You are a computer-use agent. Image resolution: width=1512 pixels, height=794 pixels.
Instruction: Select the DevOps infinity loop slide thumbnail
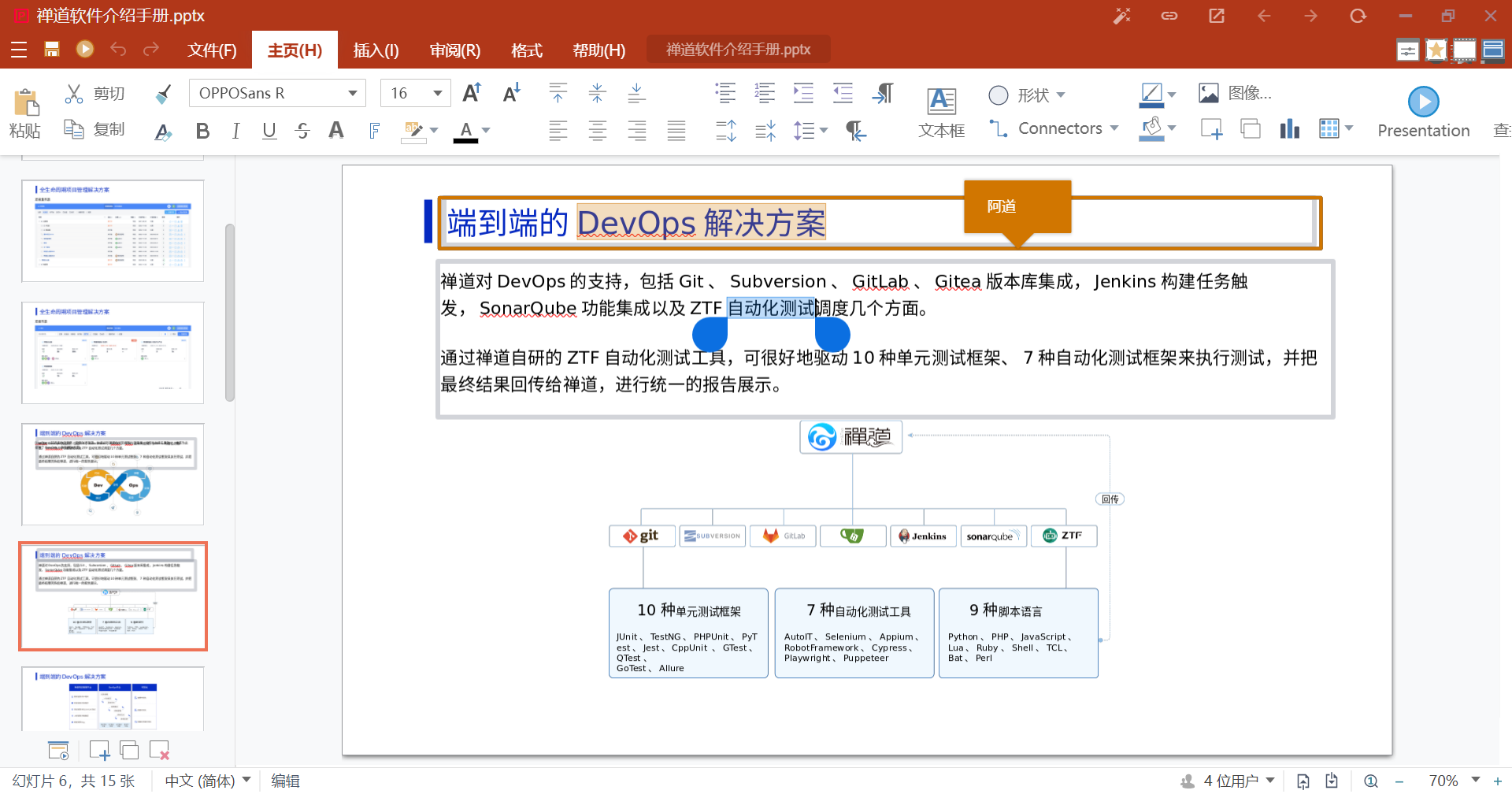tap(113, 474)
